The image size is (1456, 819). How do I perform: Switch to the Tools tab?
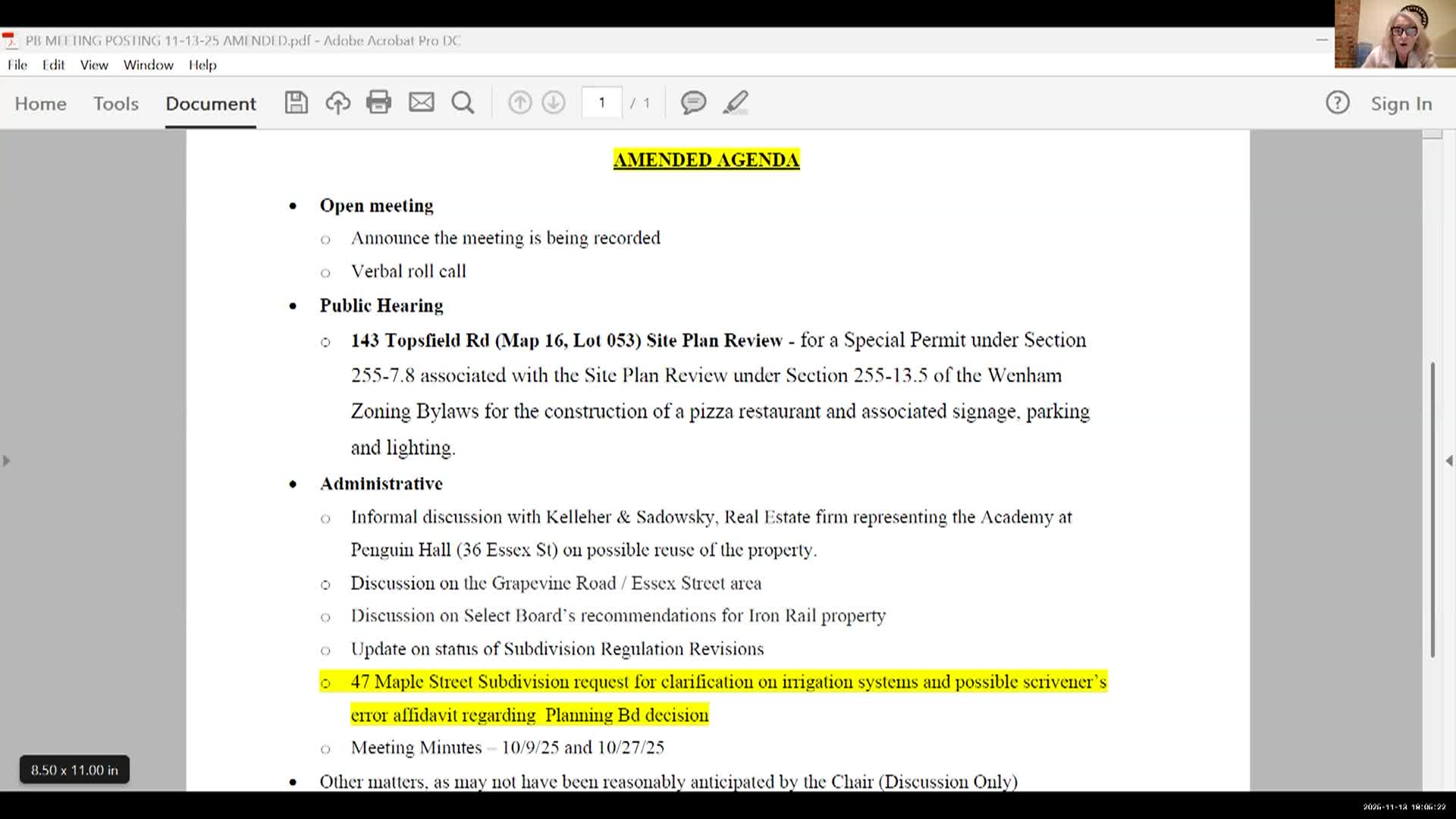pos(115,104)
